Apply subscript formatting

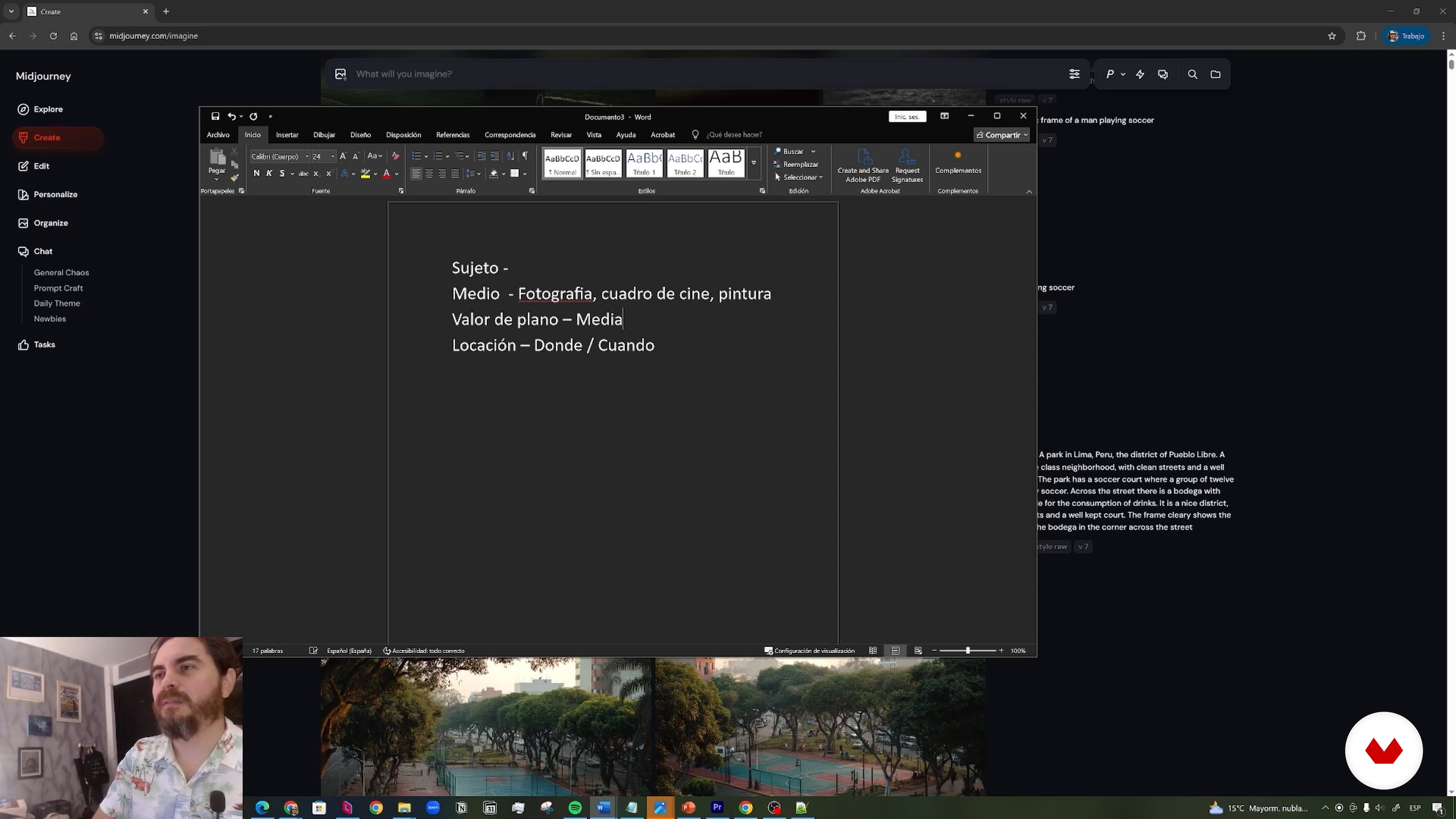coord(317,174)
